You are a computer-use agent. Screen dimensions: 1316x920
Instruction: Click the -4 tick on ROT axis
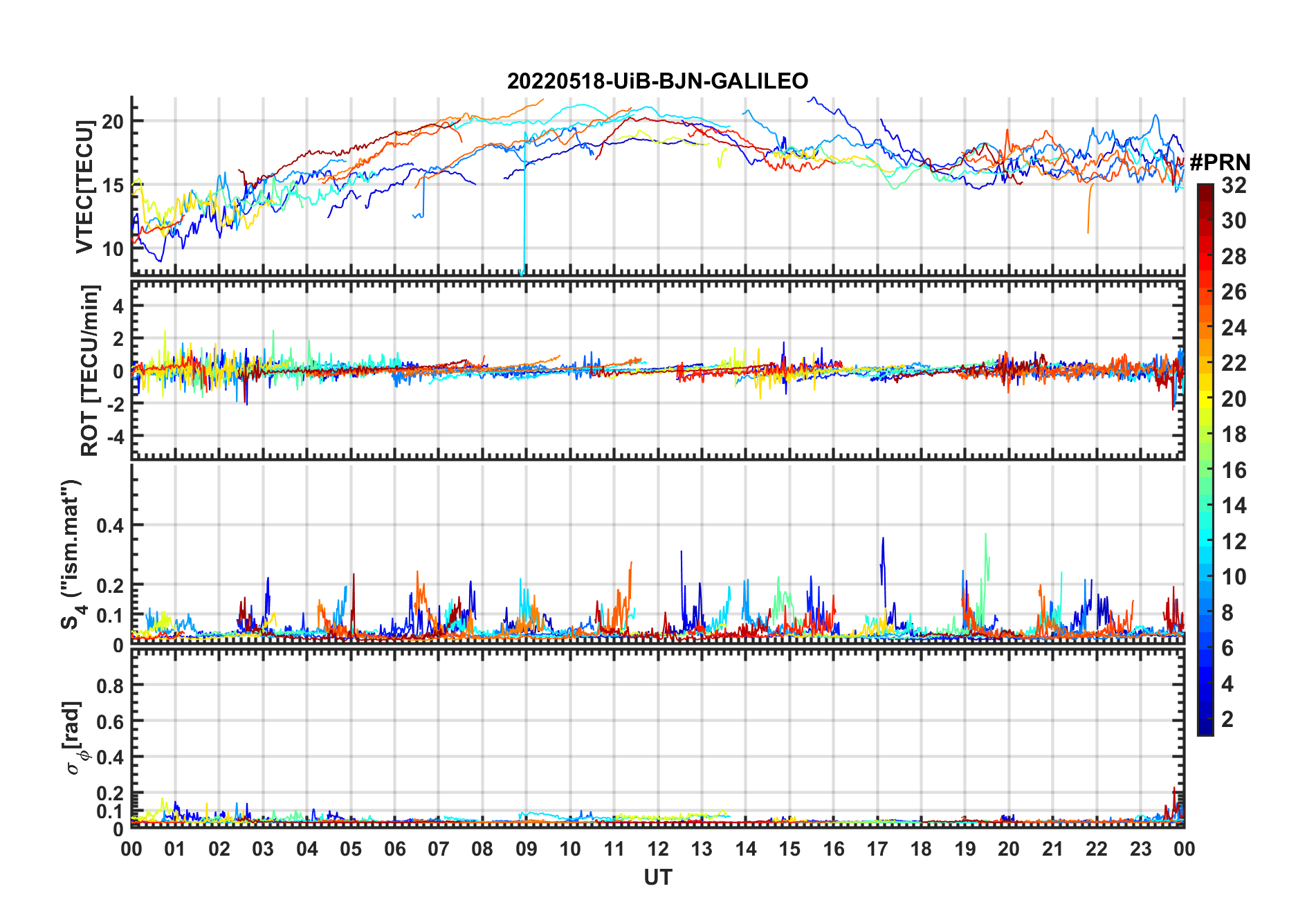point(113,437)
